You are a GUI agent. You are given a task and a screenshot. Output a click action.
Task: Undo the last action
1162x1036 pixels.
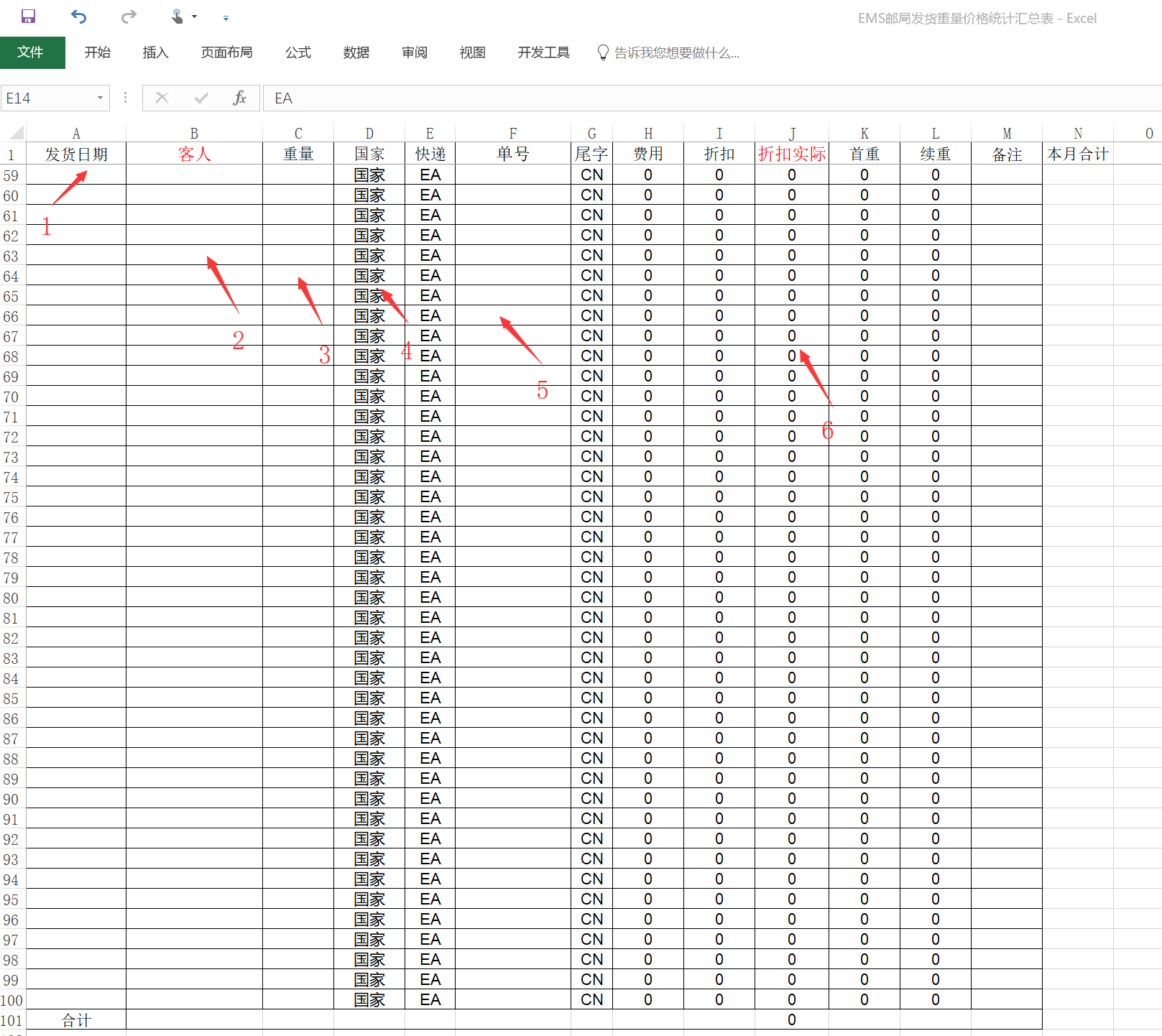(x=78, y=17)
